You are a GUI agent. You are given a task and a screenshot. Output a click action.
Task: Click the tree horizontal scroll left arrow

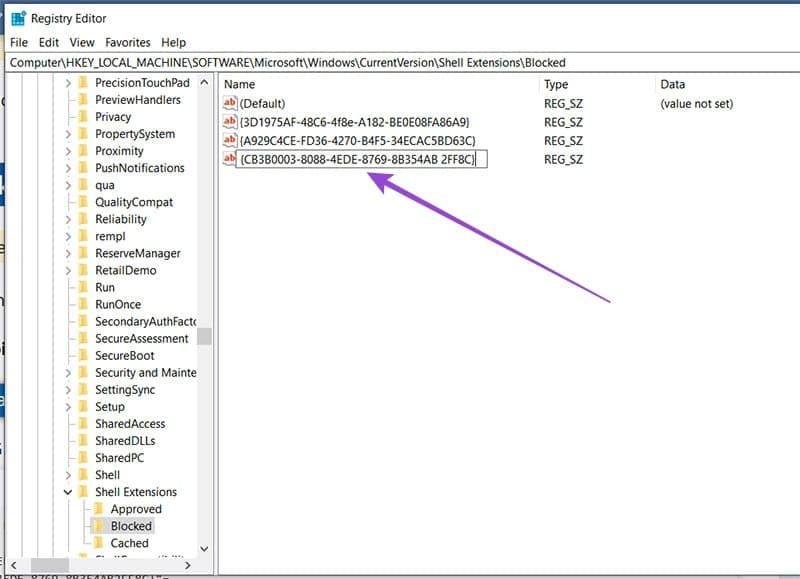pyautogui.click(x=14, y=565)
